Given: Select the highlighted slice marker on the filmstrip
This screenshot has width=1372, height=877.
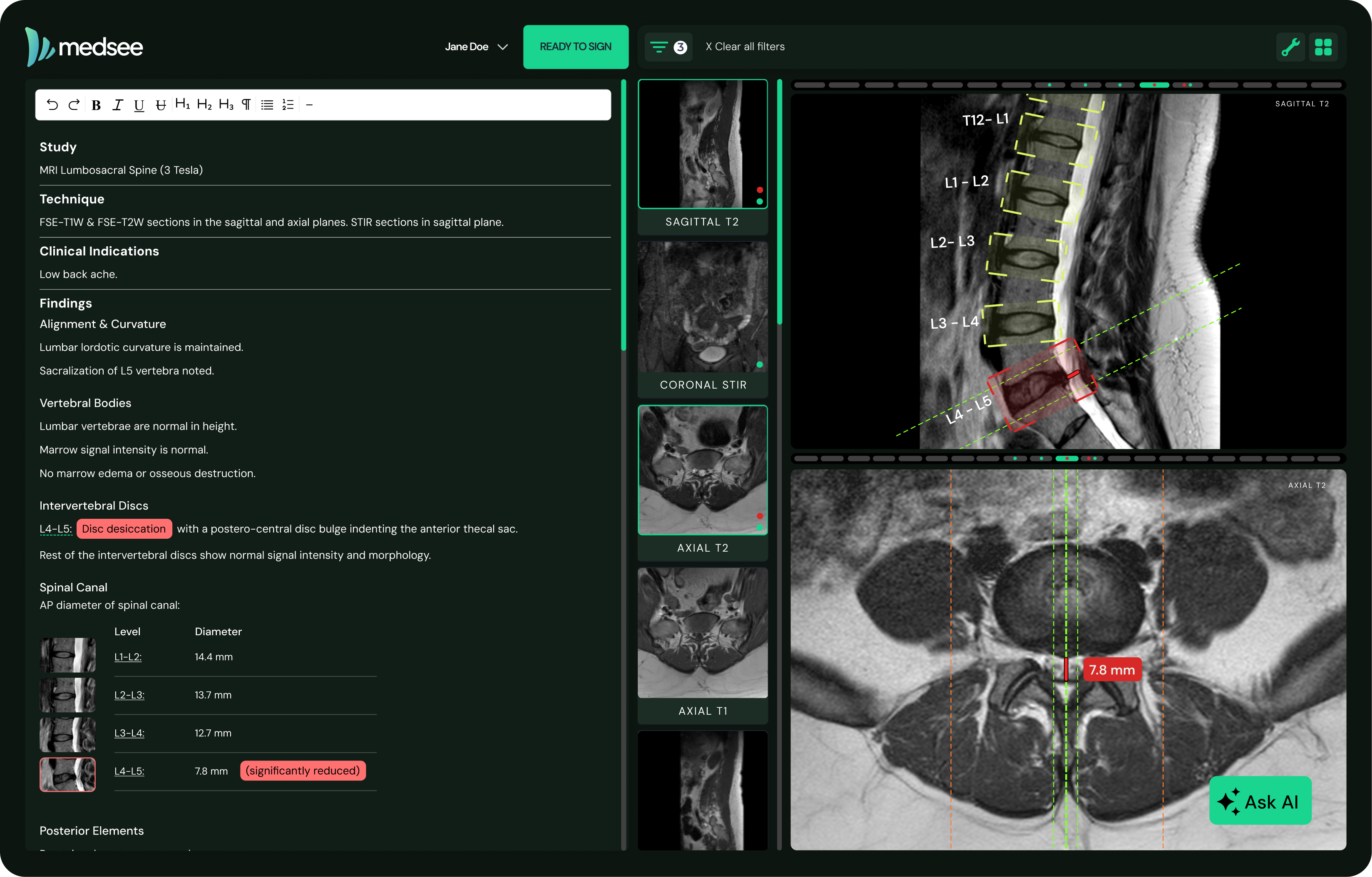Looking at the screenshot, I should tap(1154, 85).
